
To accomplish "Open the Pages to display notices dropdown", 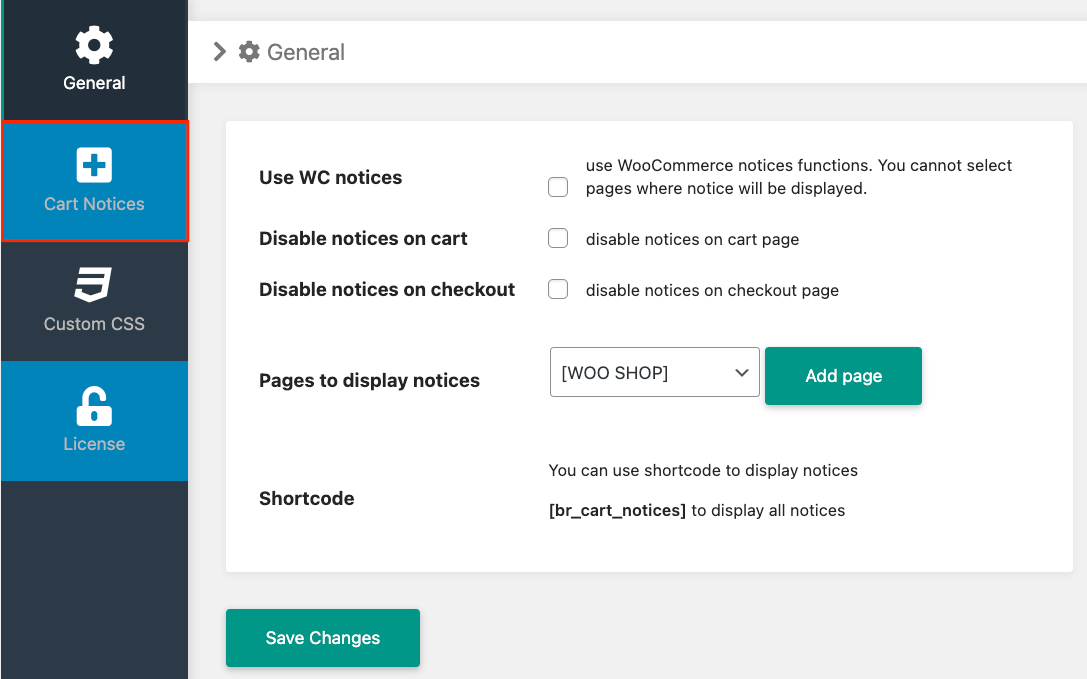I will click(654, 372).
